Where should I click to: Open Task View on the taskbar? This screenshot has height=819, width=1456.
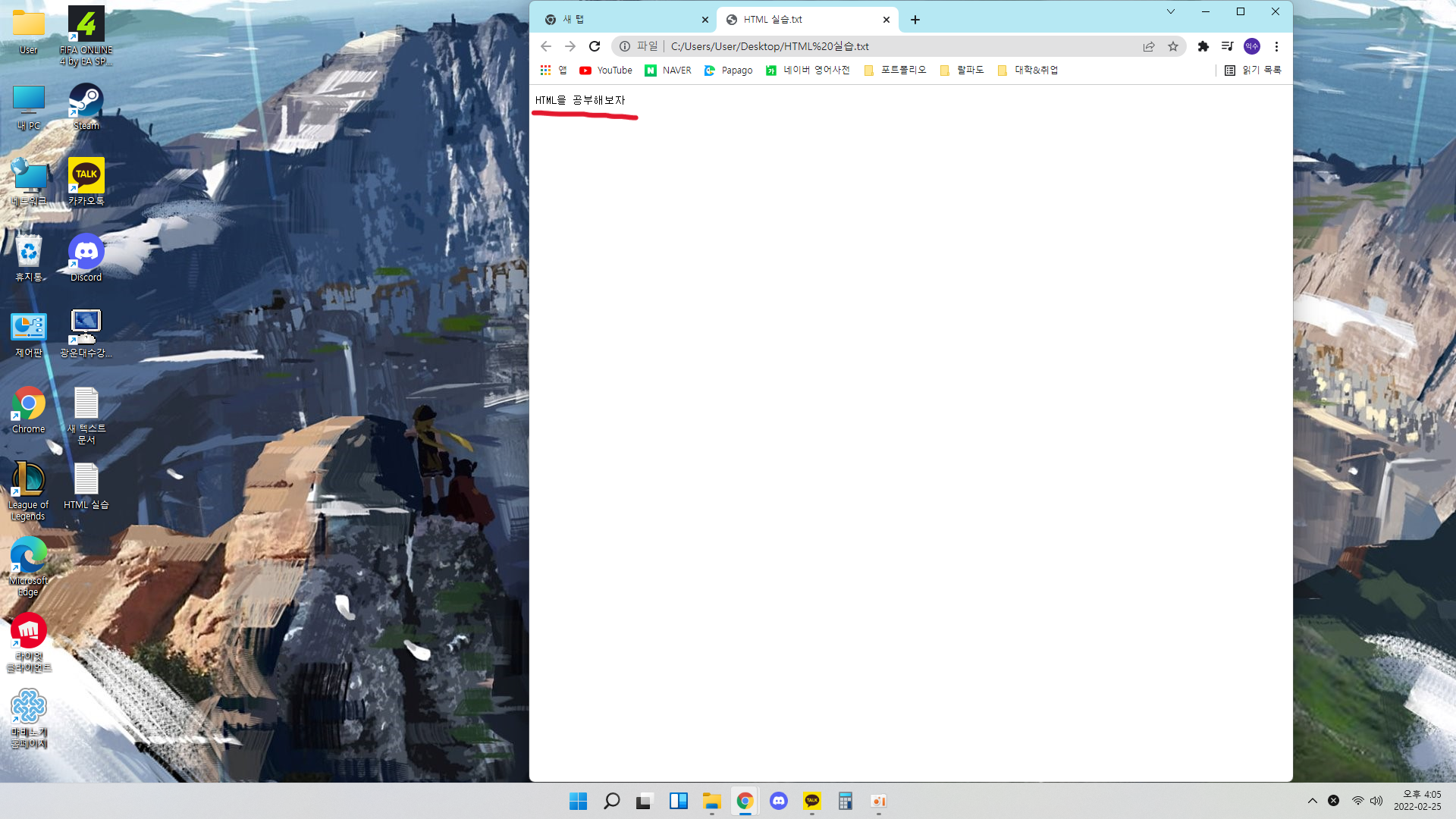click(x=645, y=801)
